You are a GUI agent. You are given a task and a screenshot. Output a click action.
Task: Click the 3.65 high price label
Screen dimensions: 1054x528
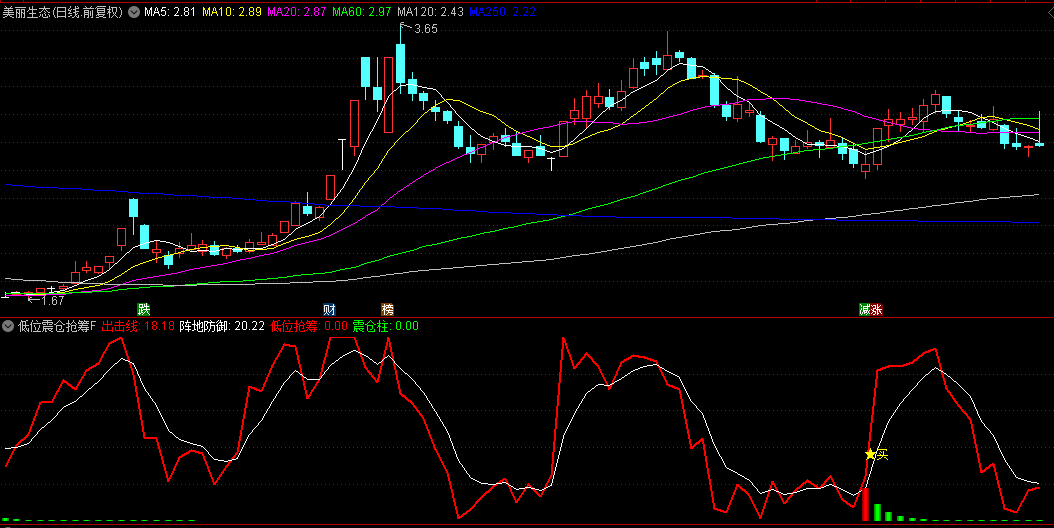coord(425,28)
